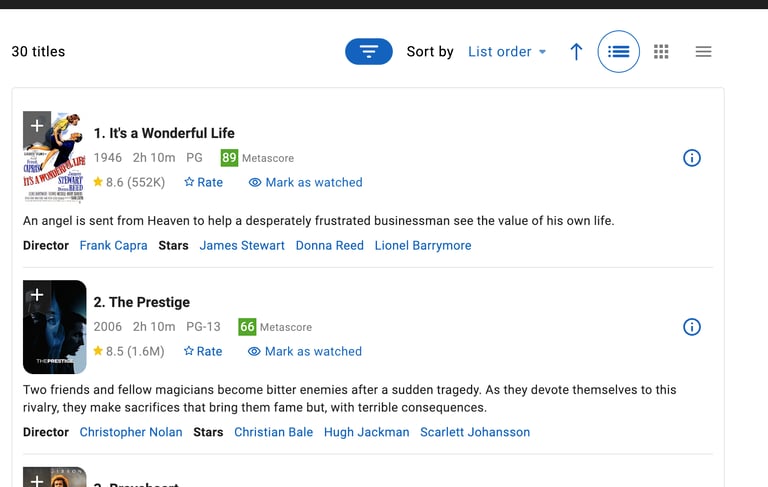This screenshot has height=487, width=768.
Task: Open info for It's a Wonderful Life
Action: 691,158
